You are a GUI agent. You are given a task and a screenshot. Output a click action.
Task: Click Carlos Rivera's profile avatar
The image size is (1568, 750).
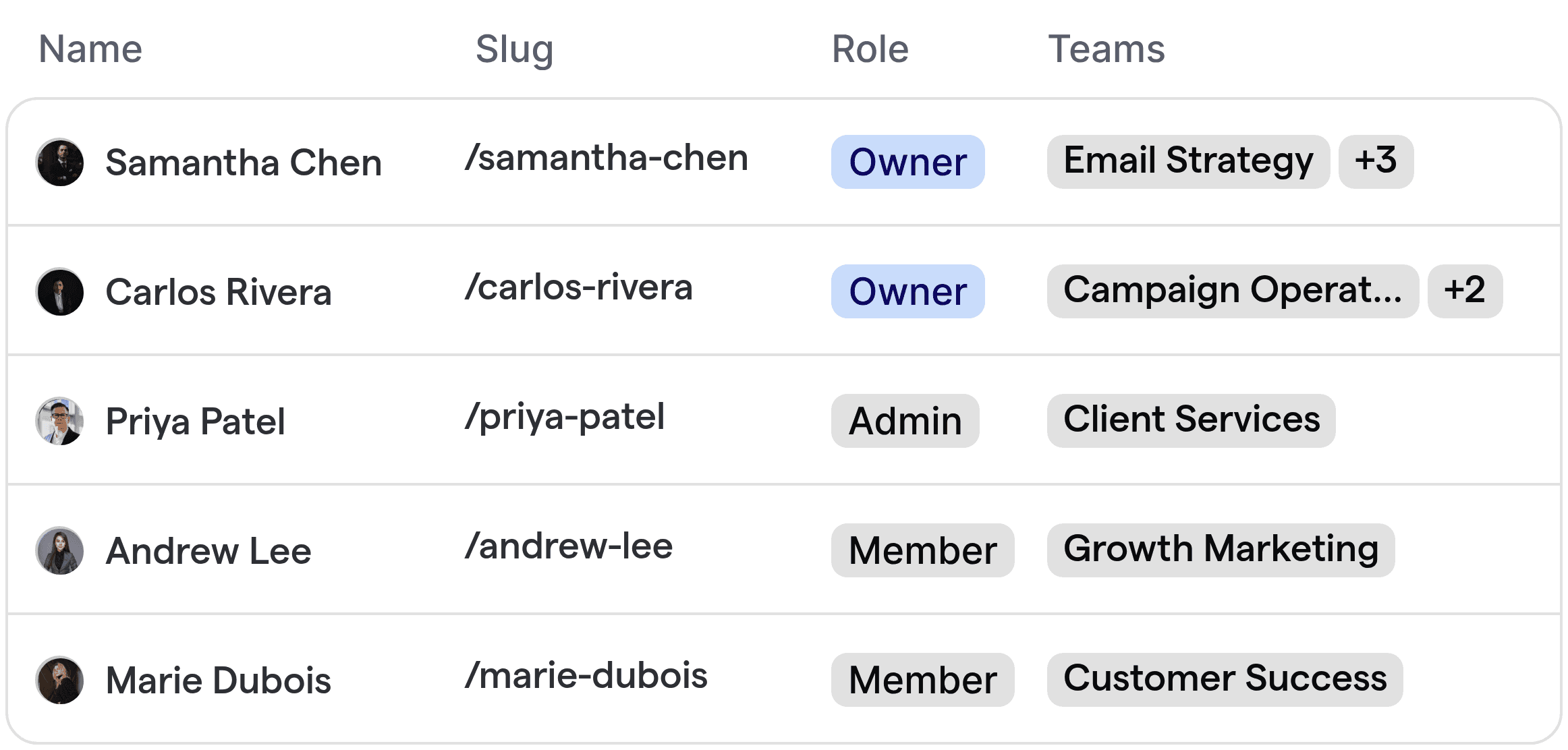tap(59, 291)
